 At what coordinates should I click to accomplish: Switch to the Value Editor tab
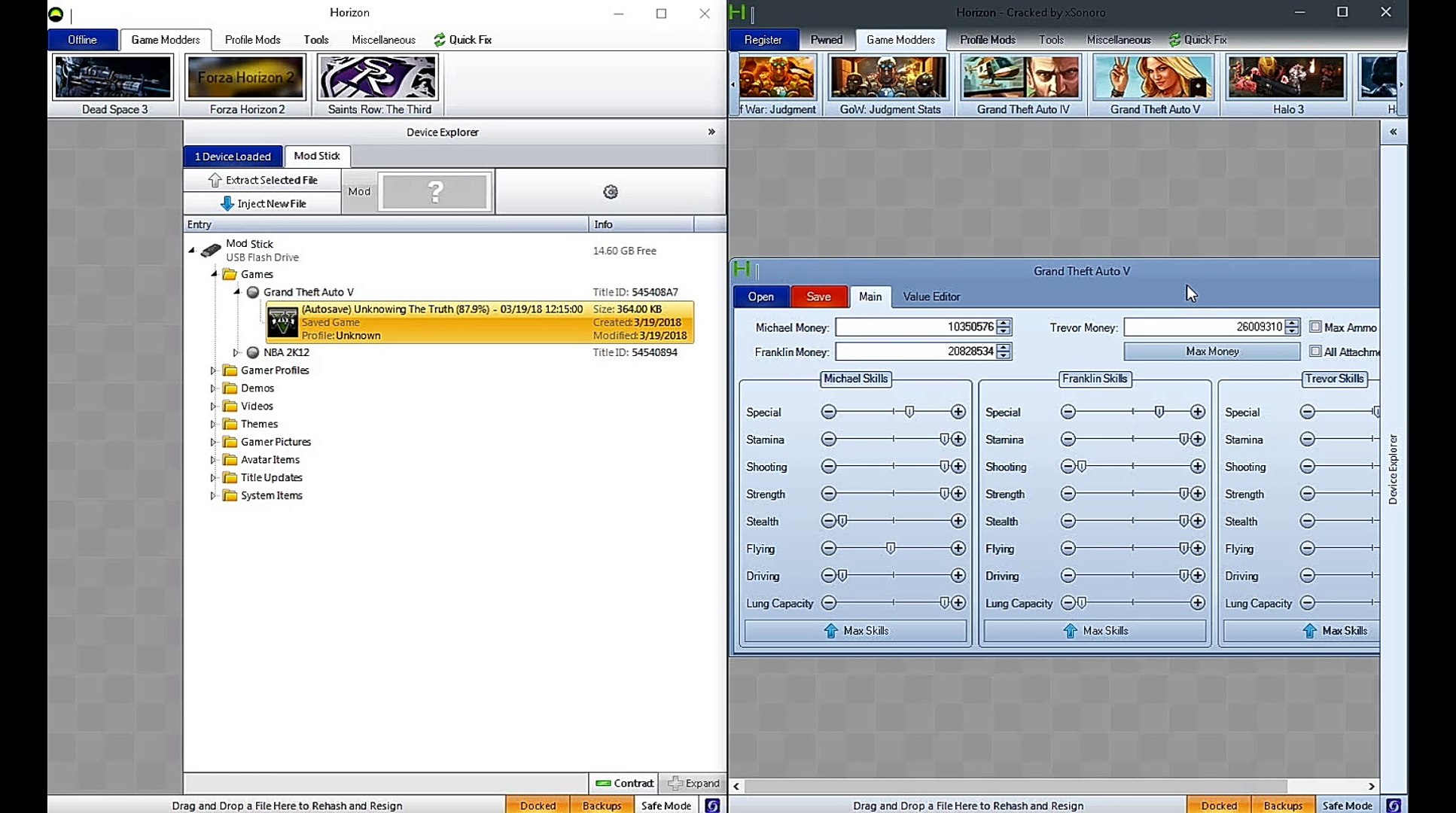(931, 297)
